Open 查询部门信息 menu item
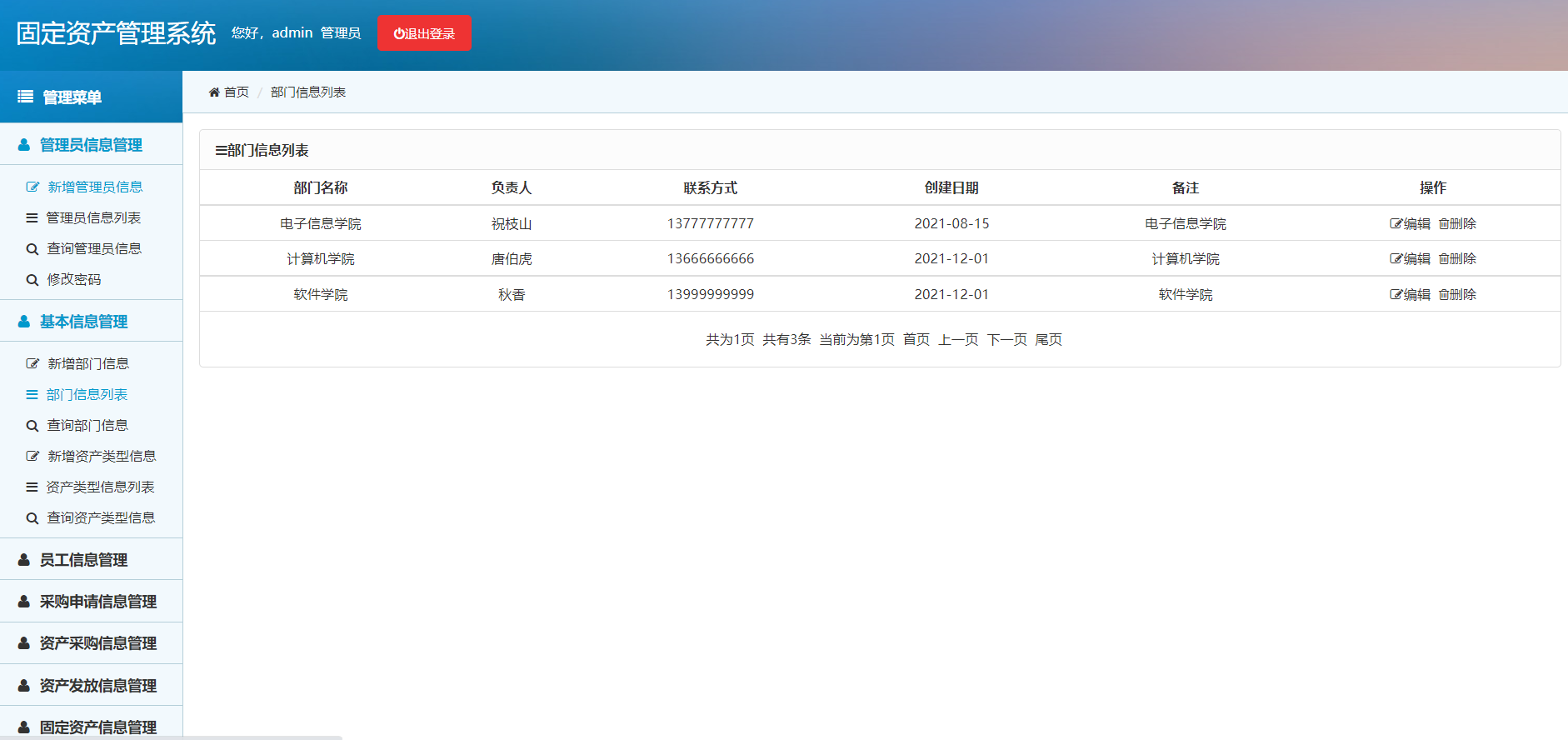The width and height of the screenshot is (1568, 740). click(x=87, y=425)
